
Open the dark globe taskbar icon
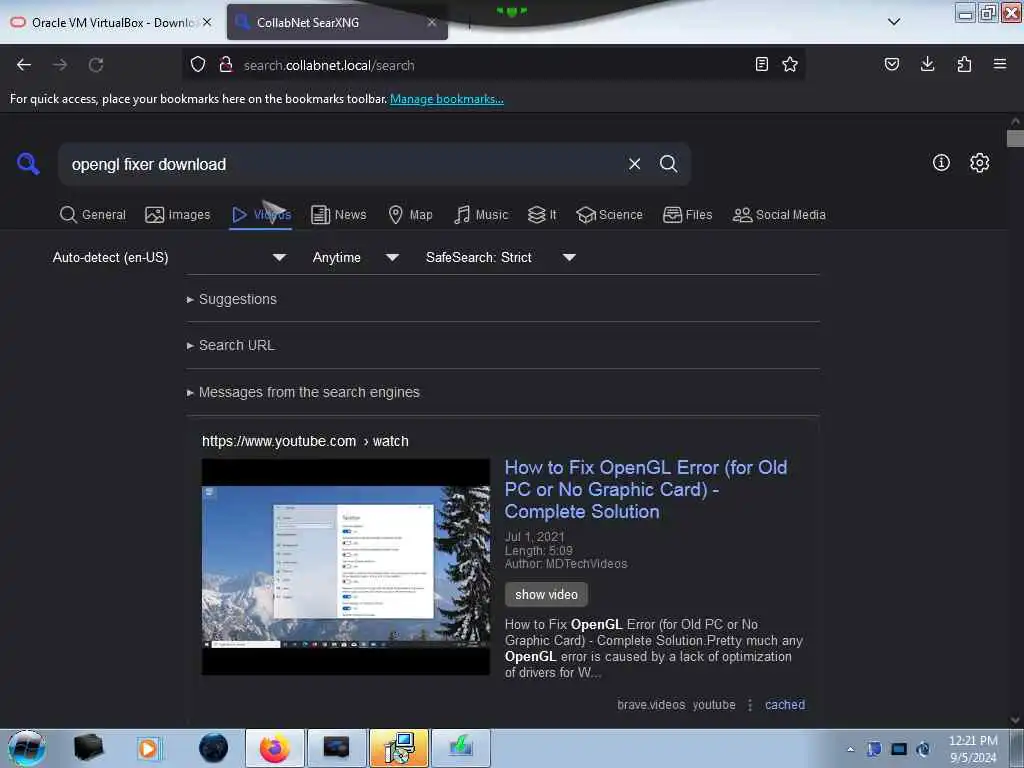[x=214, y=748]
